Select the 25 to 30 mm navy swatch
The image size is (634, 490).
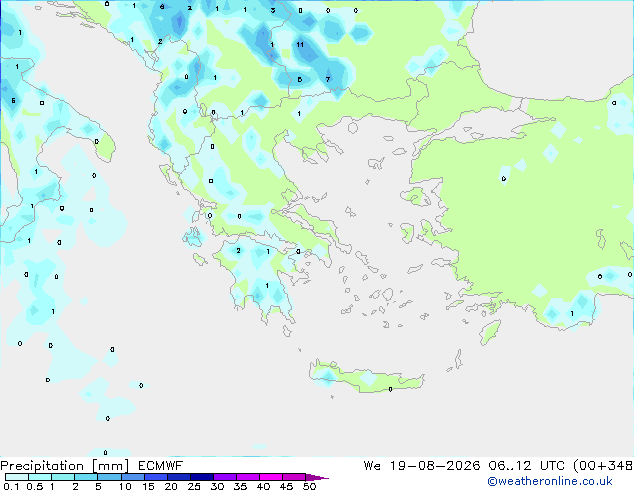pyautogui.click(x=202, y=477)
